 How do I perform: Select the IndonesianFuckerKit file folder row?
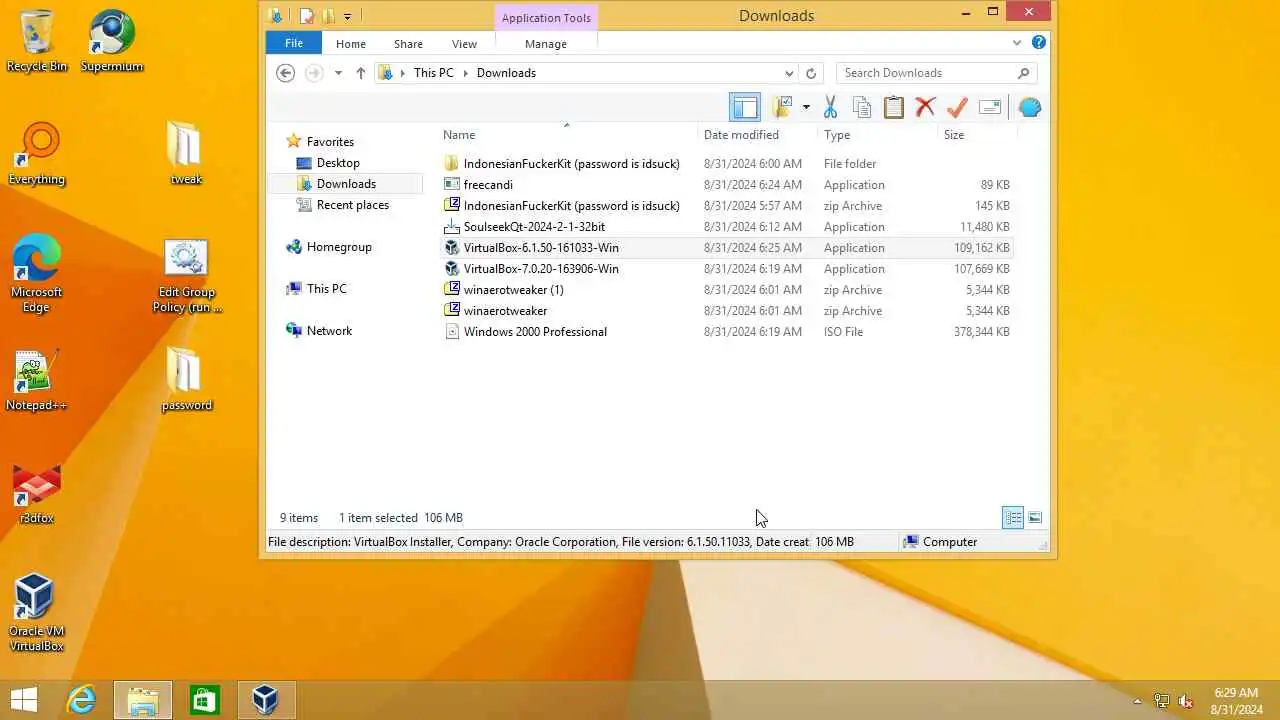pyautogui.click(x=727, y=164)
